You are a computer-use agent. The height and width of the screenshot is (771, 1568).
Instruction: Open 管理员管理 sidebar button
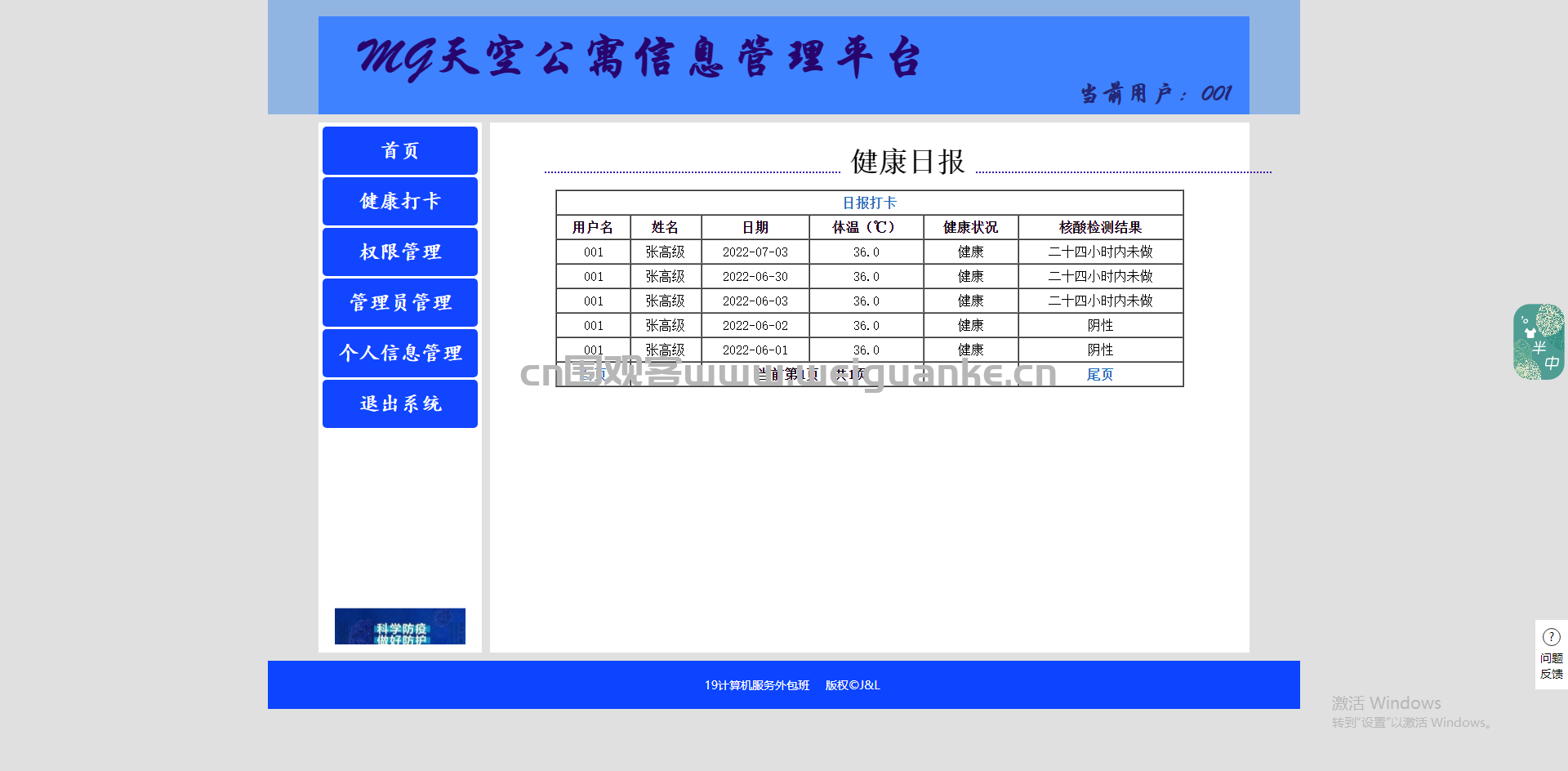pos(400,302)
